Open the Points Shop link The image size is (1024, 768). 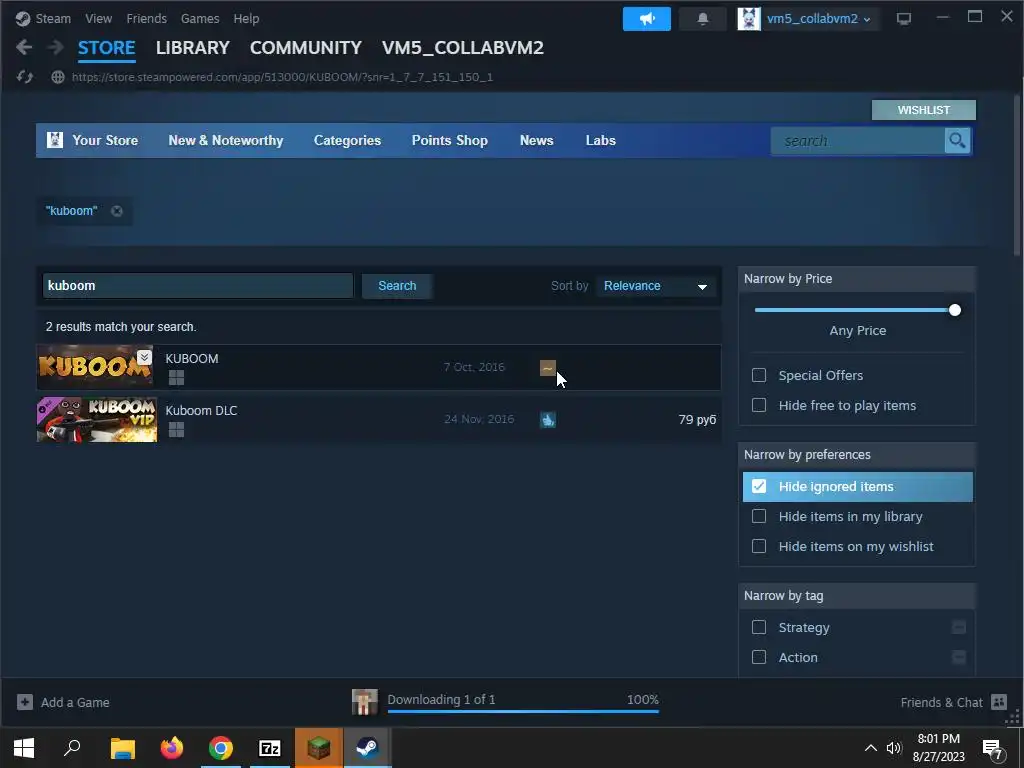coord(449,140)
